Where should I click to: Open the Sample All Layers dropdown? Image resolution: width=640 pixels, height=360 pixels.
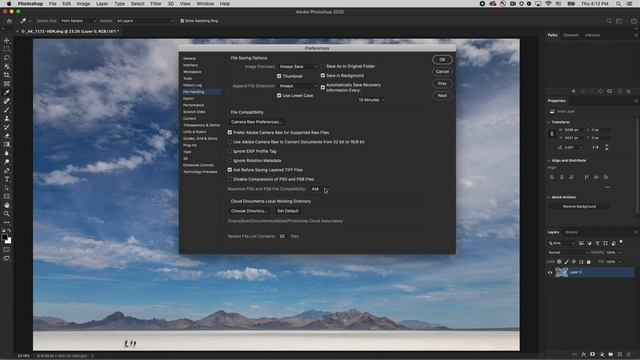[x=144, y=21]
